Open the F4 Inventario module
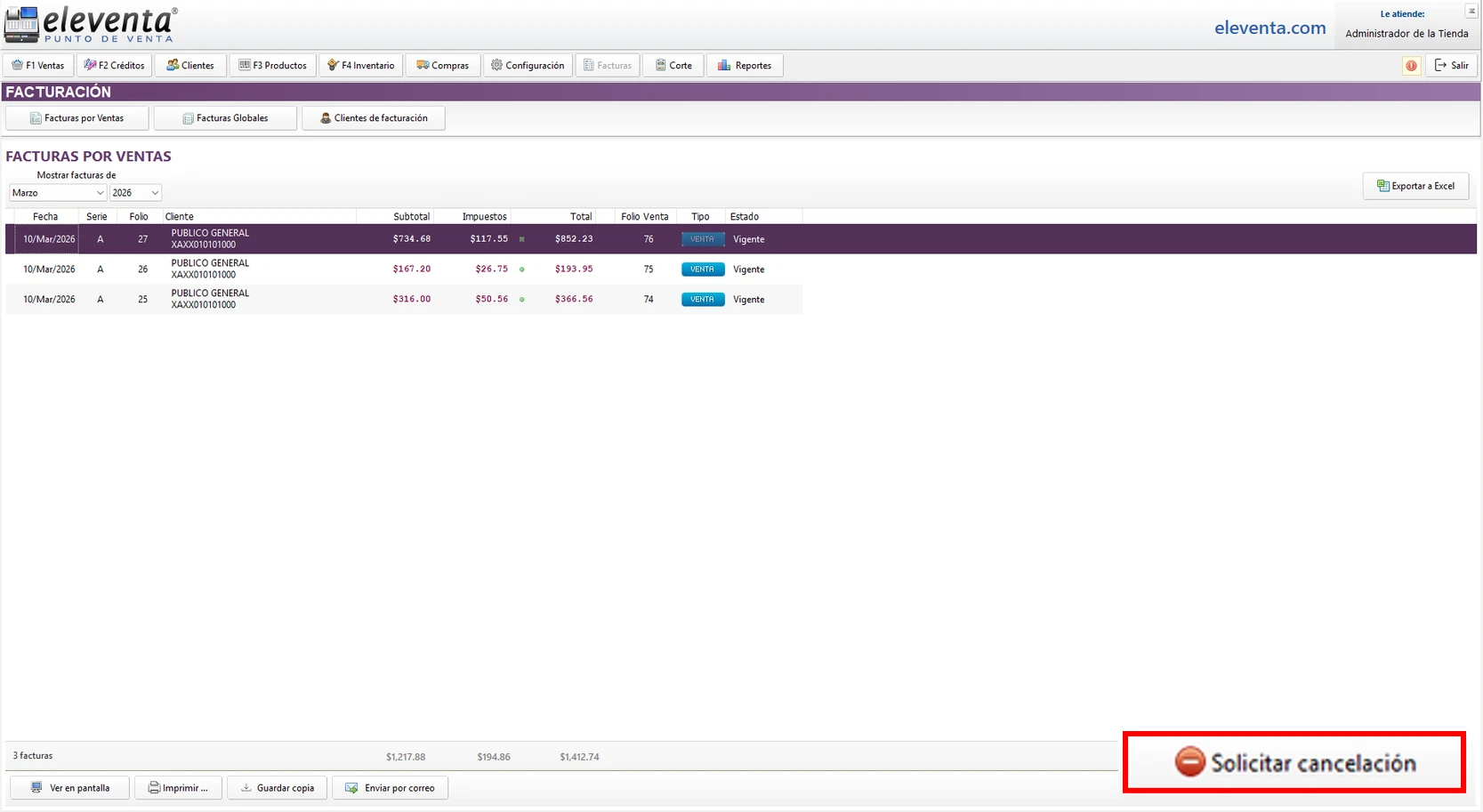The width and height of the screenshot is (1483, 812). pyautogui.click(x=361, y=66)
